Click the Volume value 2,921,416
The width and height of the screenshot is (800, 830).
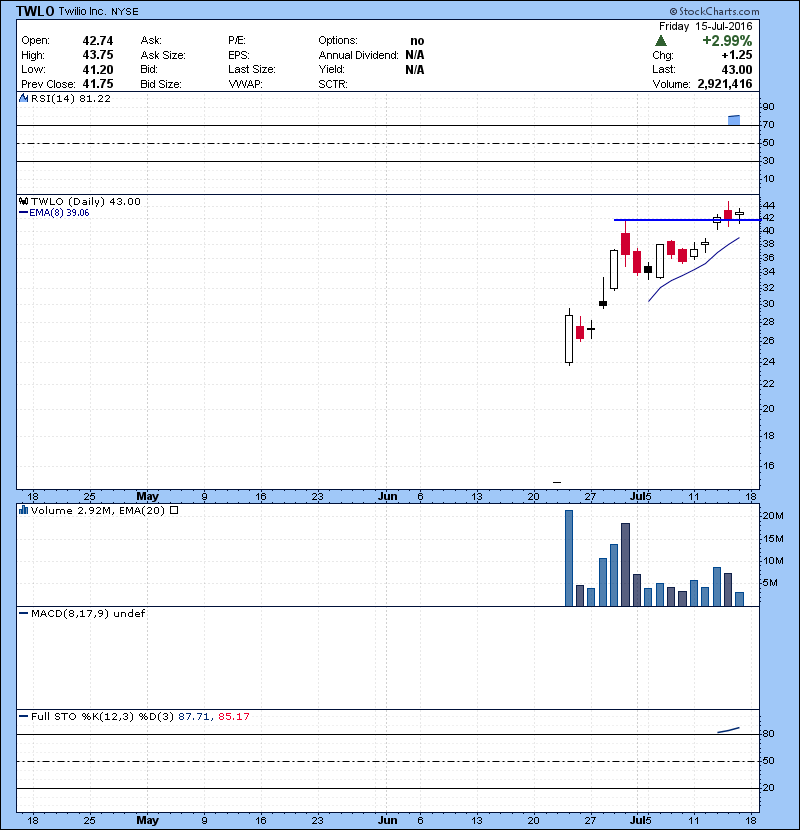click(725, 84)
